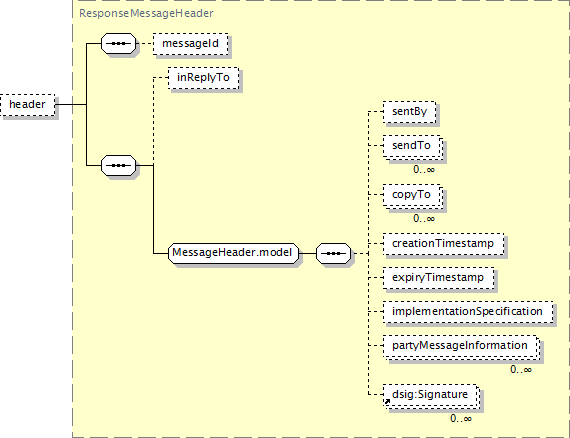This screenshot has height=438, width=570.
Task: Select the sendTo element
Action: click(x=413, y=146)
